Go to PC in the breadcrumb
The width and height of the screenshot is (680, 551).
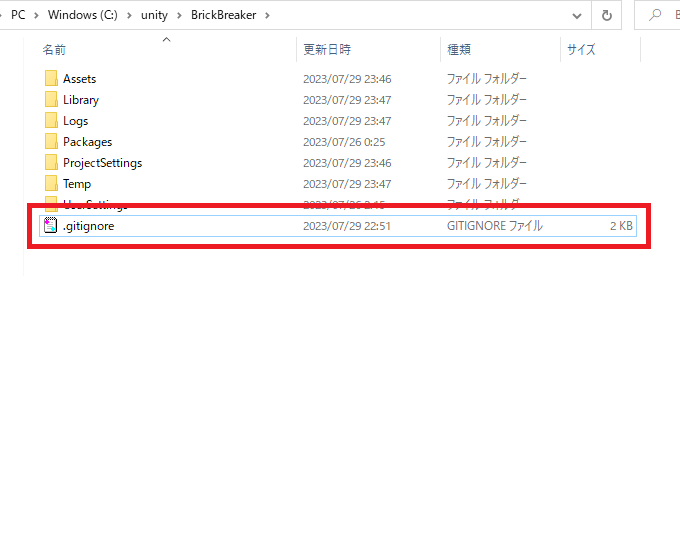(x=18, y=15)
